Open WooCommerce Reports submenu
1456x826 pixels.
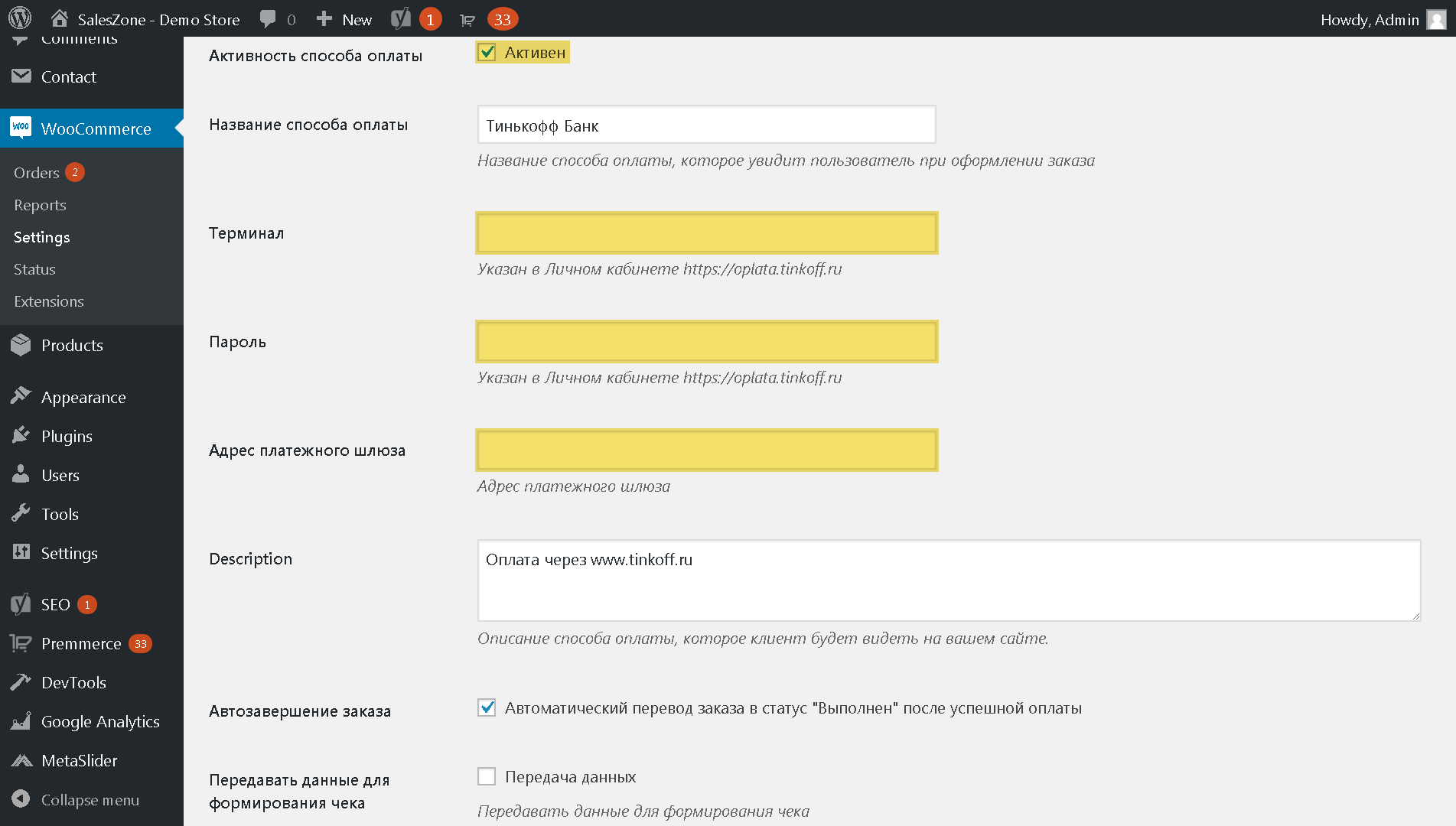point(40,205)
